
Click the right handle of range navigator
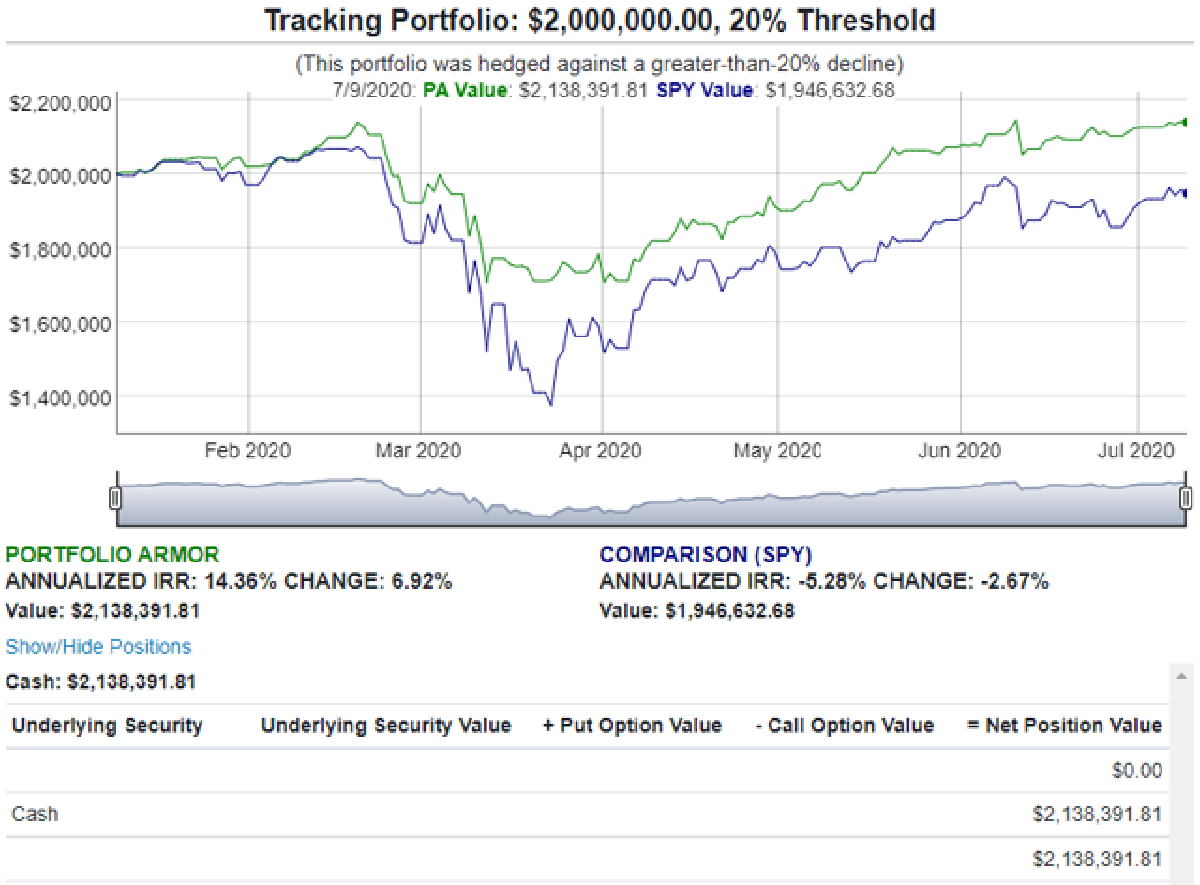(1186, 497)
